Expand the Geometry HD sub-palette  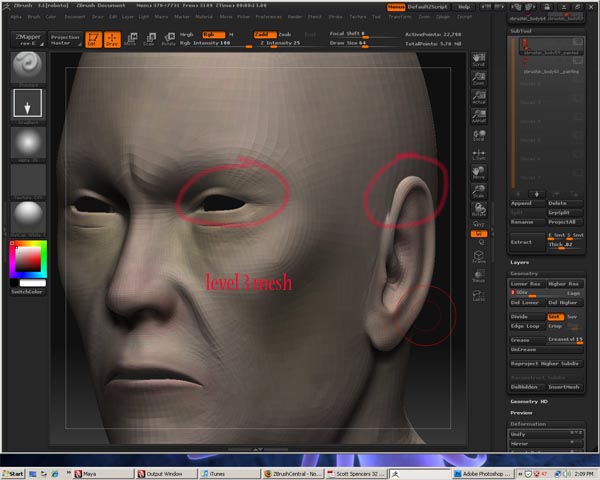point(529,402)
